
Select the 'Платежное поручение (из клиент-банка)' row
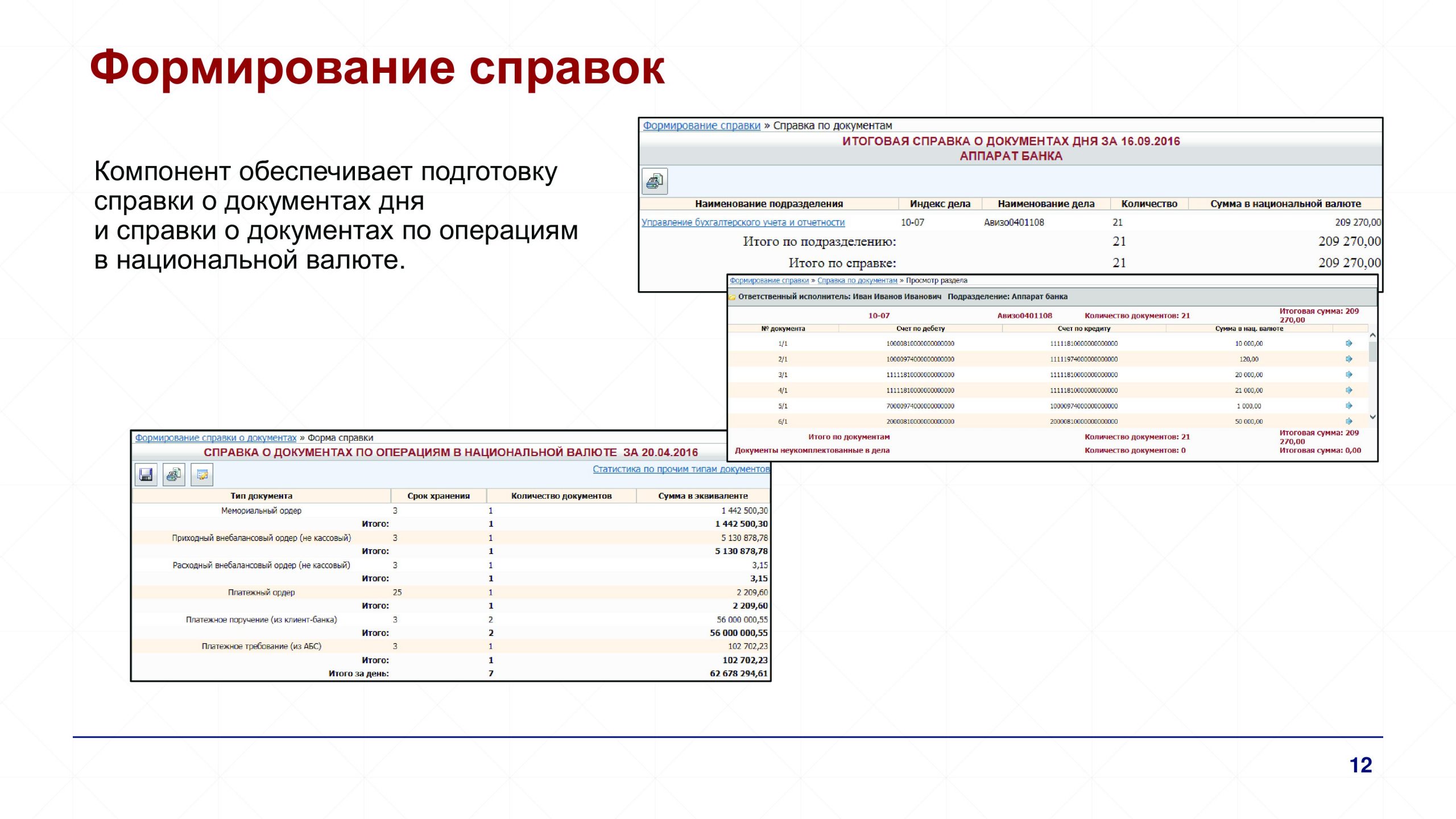pos(451,620)
